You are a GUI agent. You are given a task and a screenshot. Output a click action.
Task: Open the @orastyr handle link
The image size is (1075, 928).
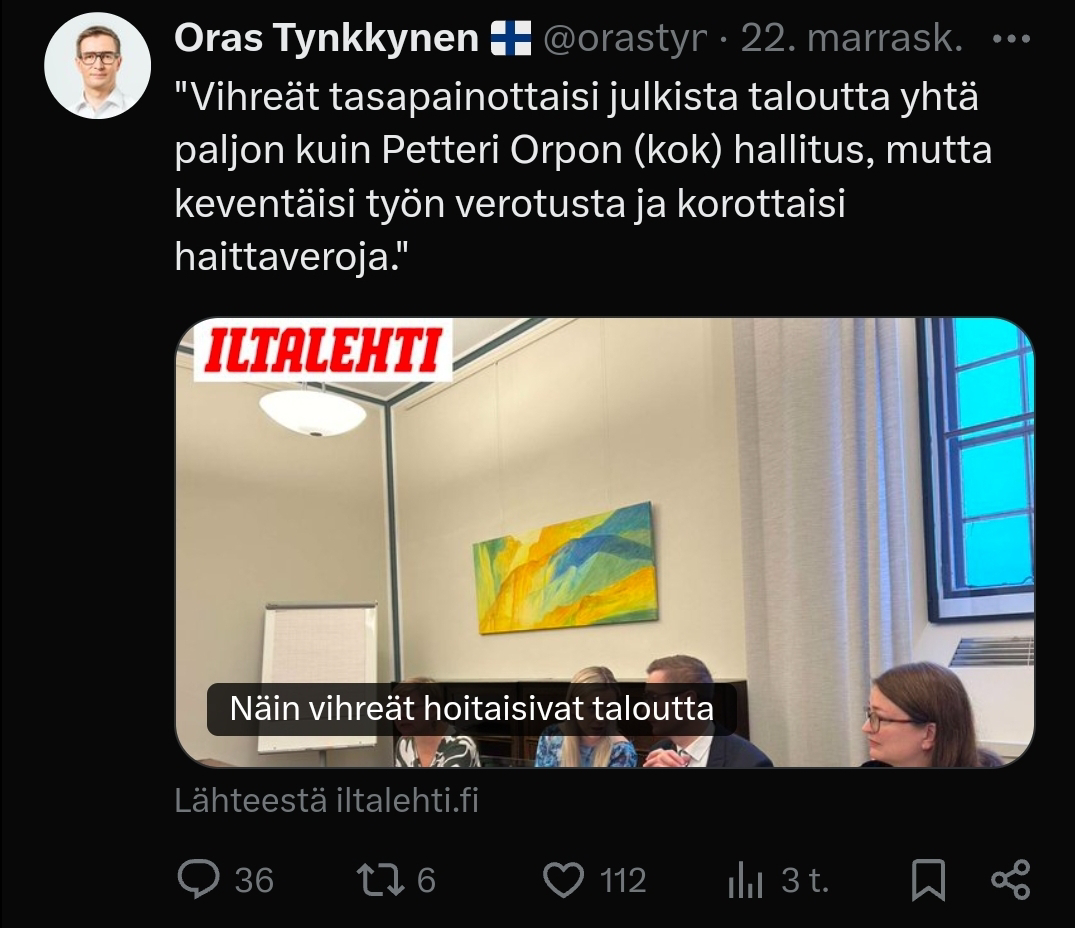click(625, 38)
